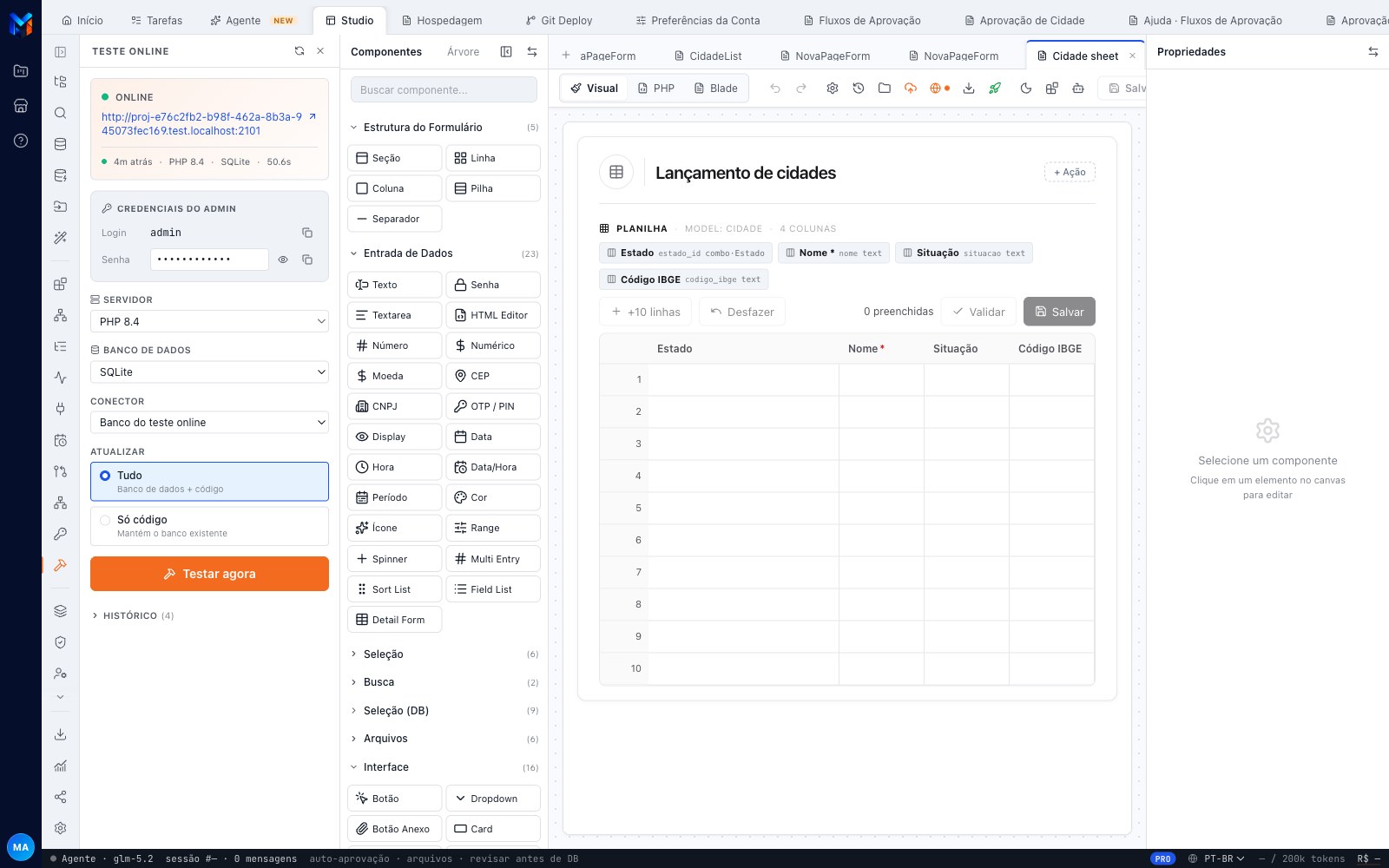Image resolution: width=1389 pixels, height=868 pixels.
Task: Open the share icon in left sidebar
Action: tap(60, 797)
